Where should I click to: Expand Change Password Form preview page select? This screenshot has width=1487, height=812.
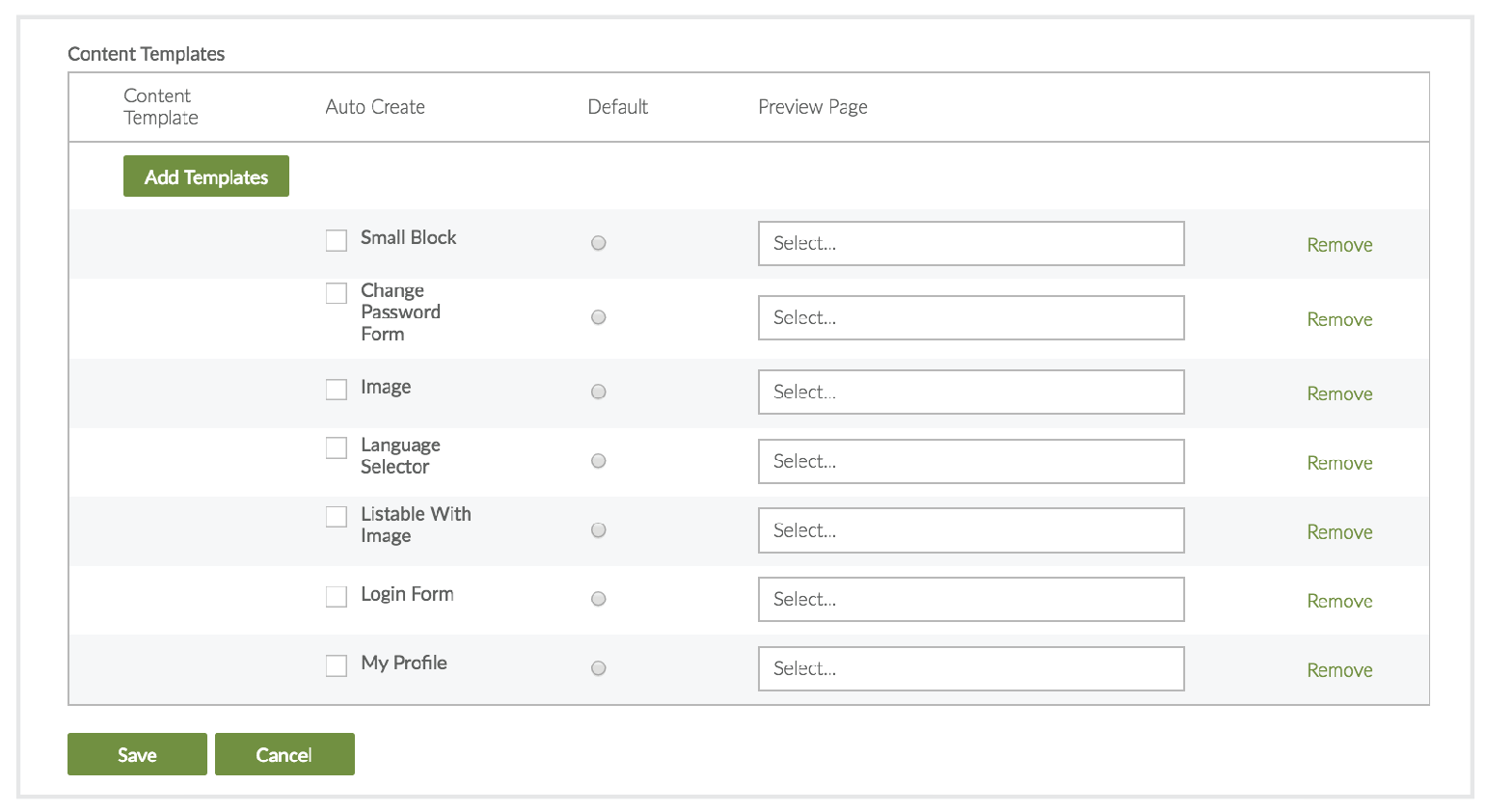(x=970, y=318)
